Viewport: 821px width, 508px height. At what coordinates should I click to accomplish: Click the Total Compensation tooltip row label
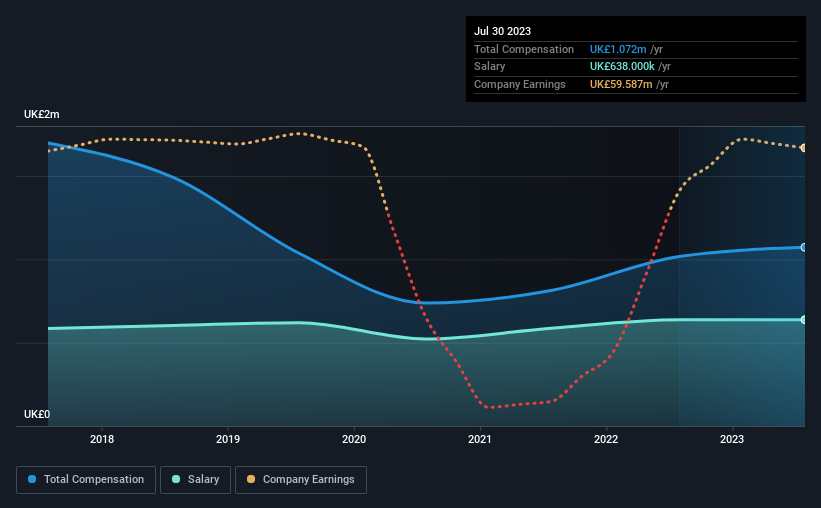pos(524,49)
